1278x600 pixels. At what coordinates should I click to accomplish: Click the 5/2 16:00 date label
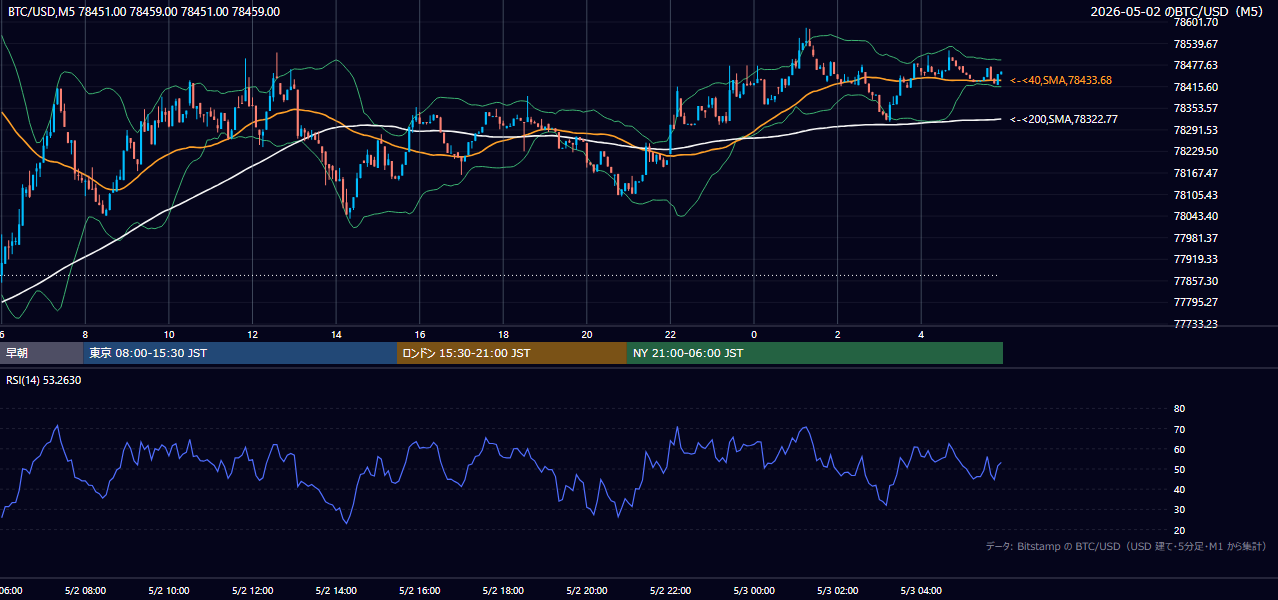[420, 591]
